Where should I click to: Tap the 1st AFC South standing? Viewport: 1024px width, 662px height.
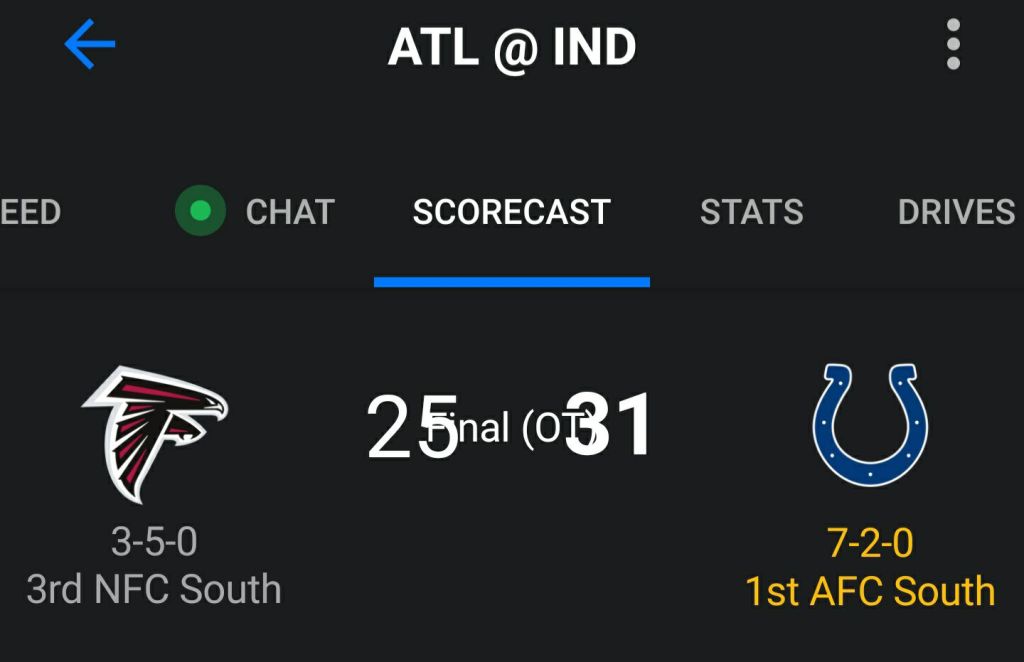[870, 591]
